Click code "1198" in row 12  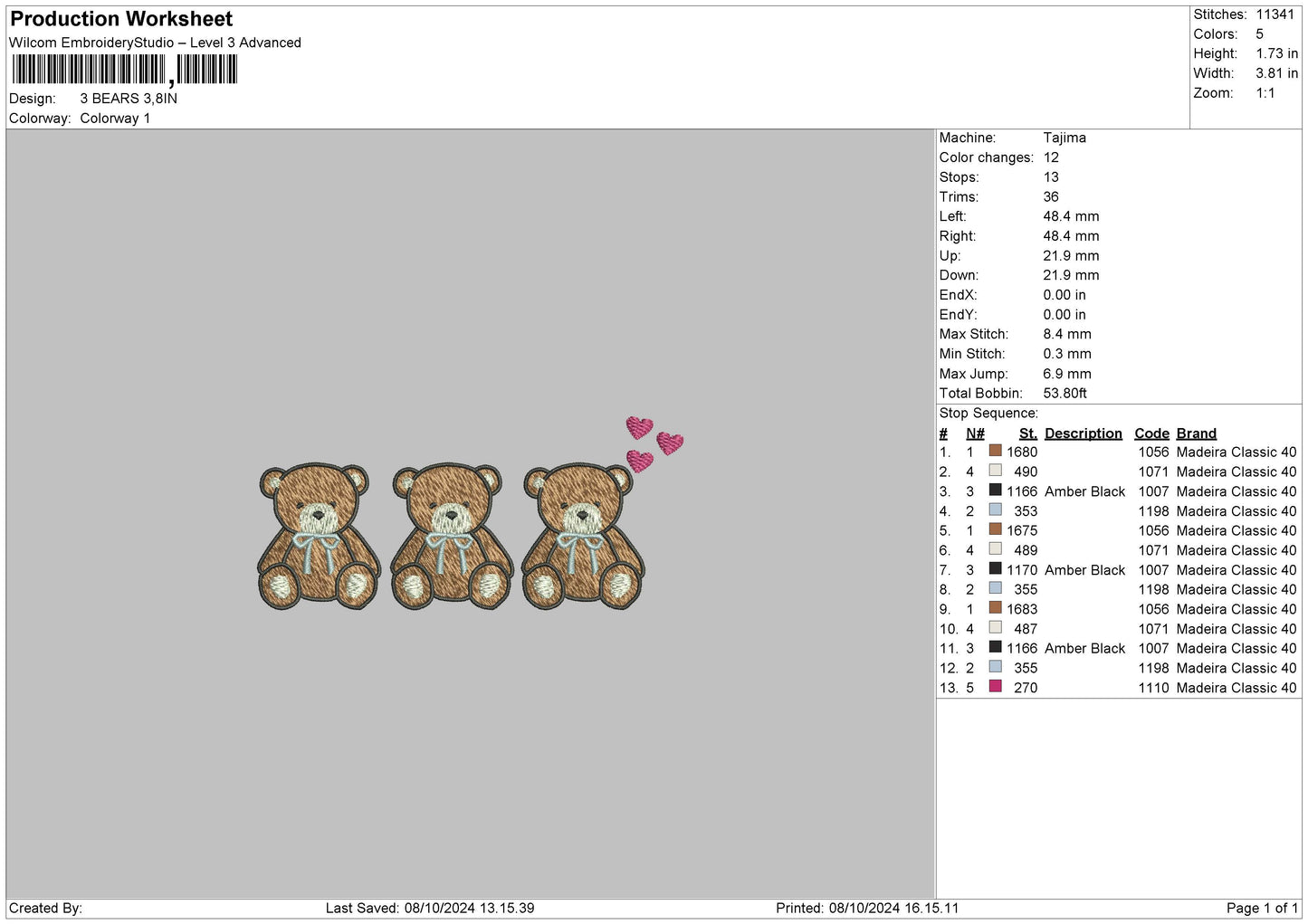click(x=1154, y=668)
